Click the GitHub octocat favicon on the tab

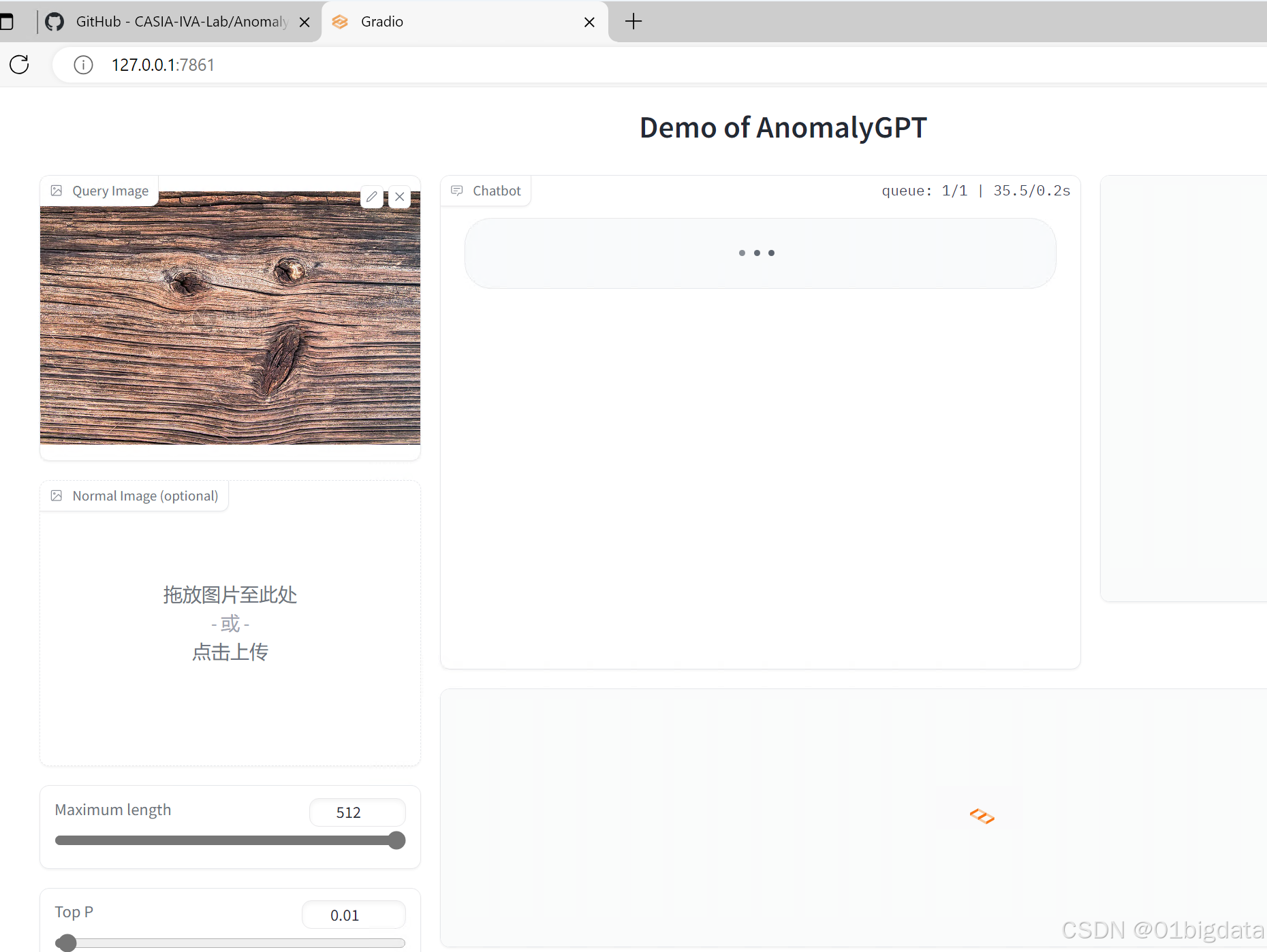(x=54, y=21)
